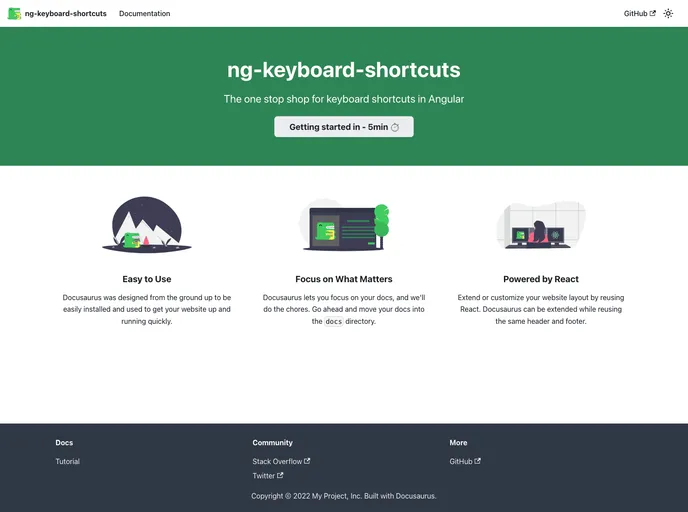Image resolution: width=688 pixels, height=512 pixels.
Task: Click the Easy to Use heading
Action: pyautogui.click(x=147, y=279)
